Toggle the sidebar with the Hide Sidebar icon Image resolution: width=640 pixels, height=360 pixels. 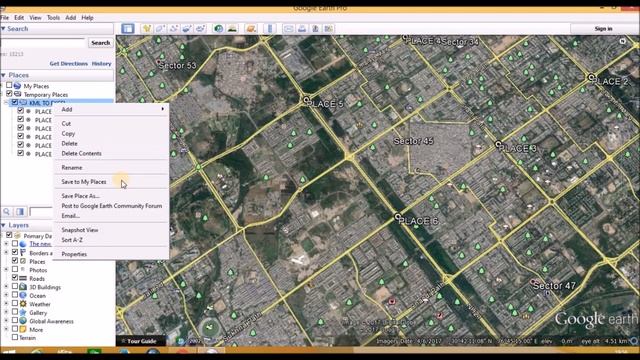coord(128,29)
